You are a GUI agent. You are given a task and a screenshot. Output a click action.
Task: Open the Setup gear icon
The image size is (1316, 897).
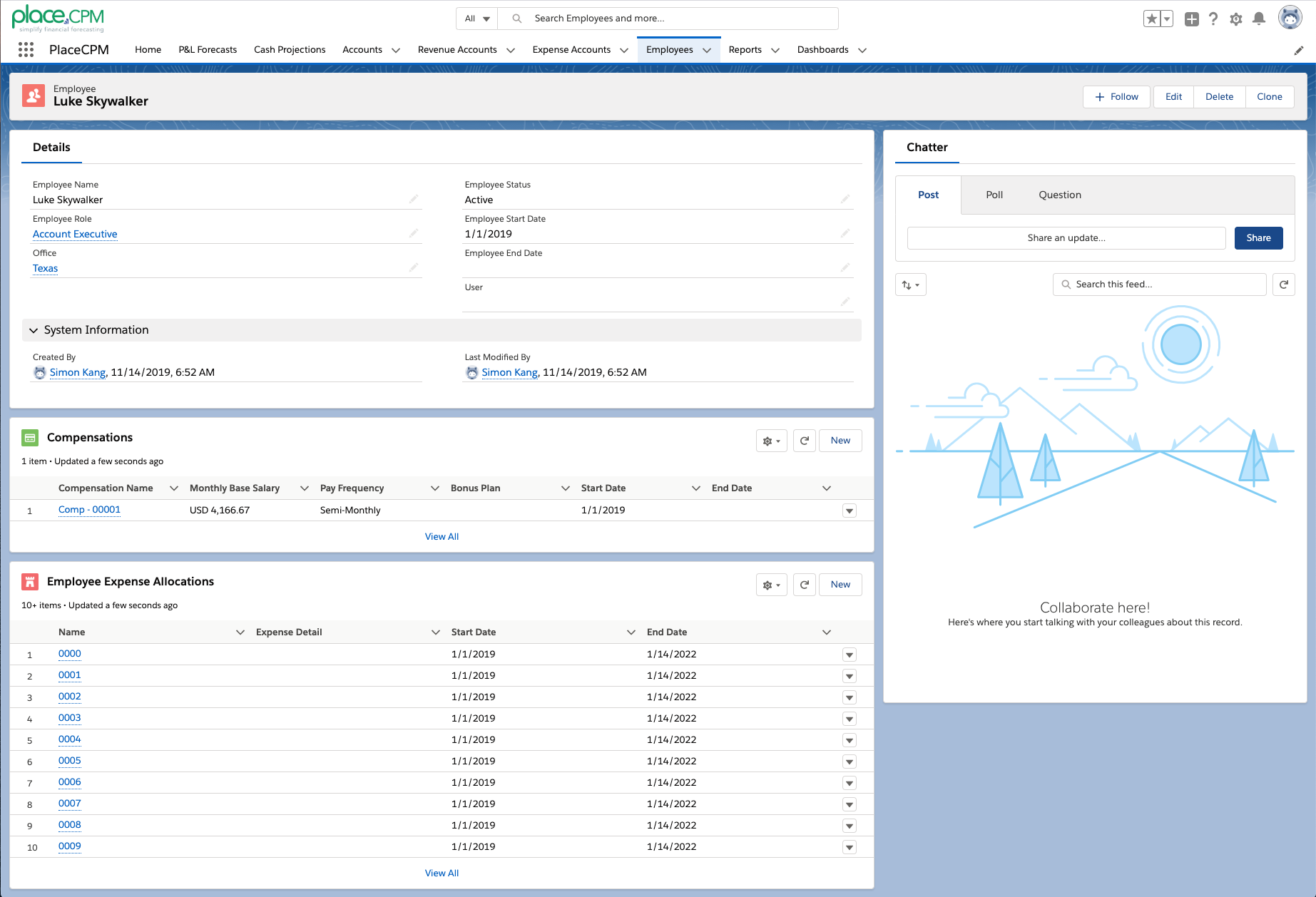(x=1236, y=19)
